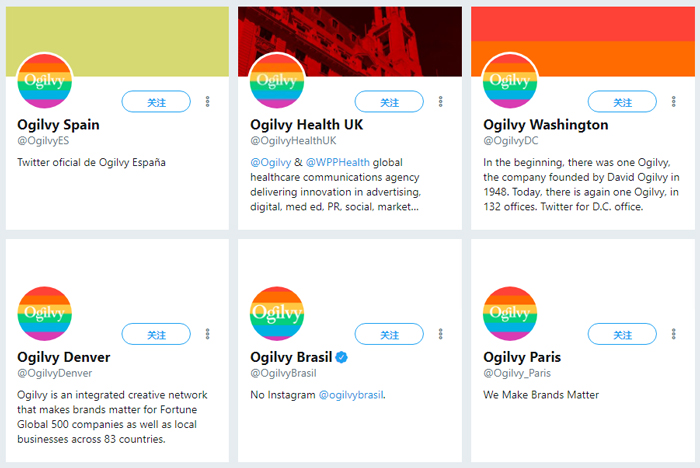Open @ogilvybrasil Instagram mention link
This screenshot has width=700, height=468.
[351, 395]
